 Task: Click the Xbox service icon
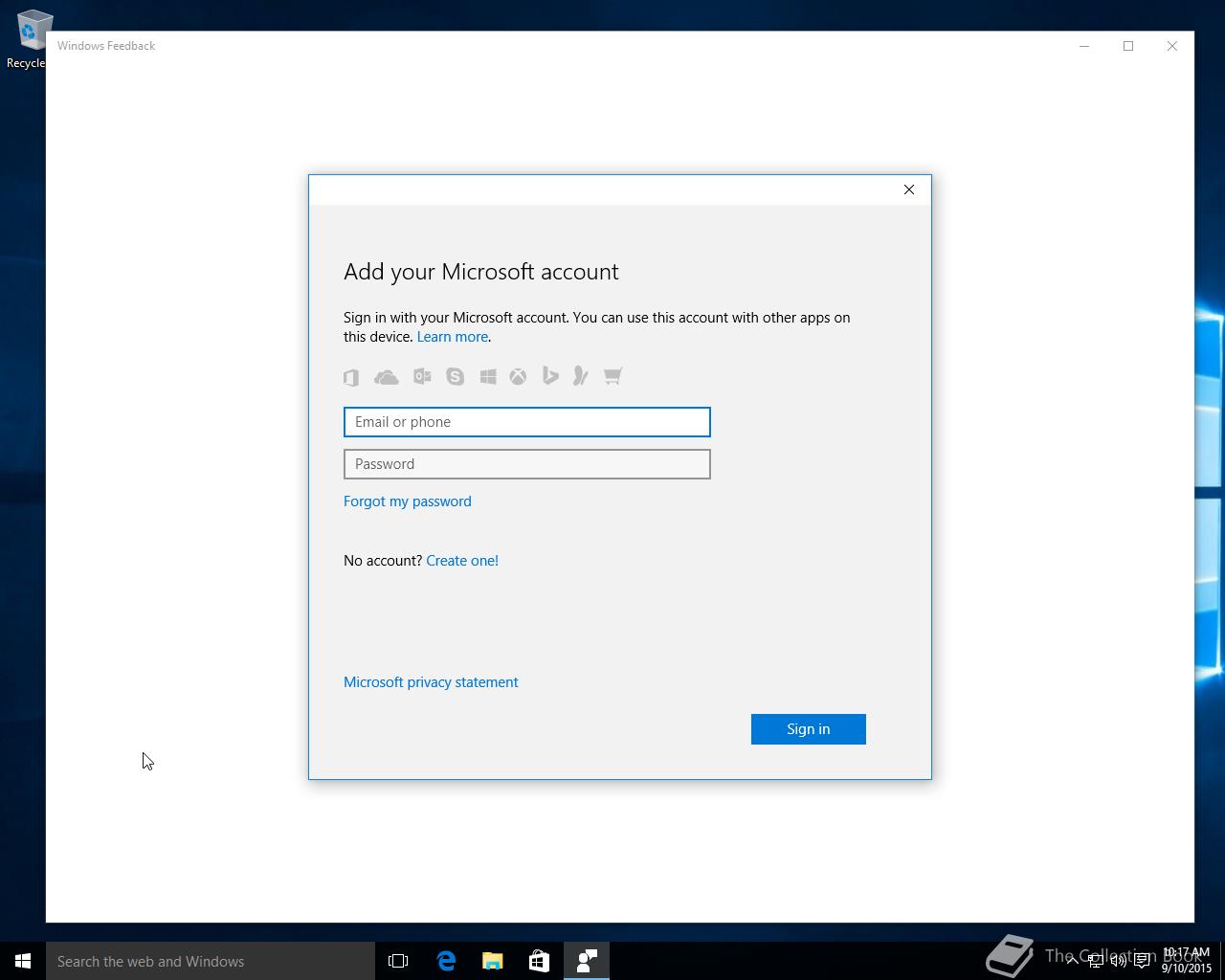pos(518,376)
